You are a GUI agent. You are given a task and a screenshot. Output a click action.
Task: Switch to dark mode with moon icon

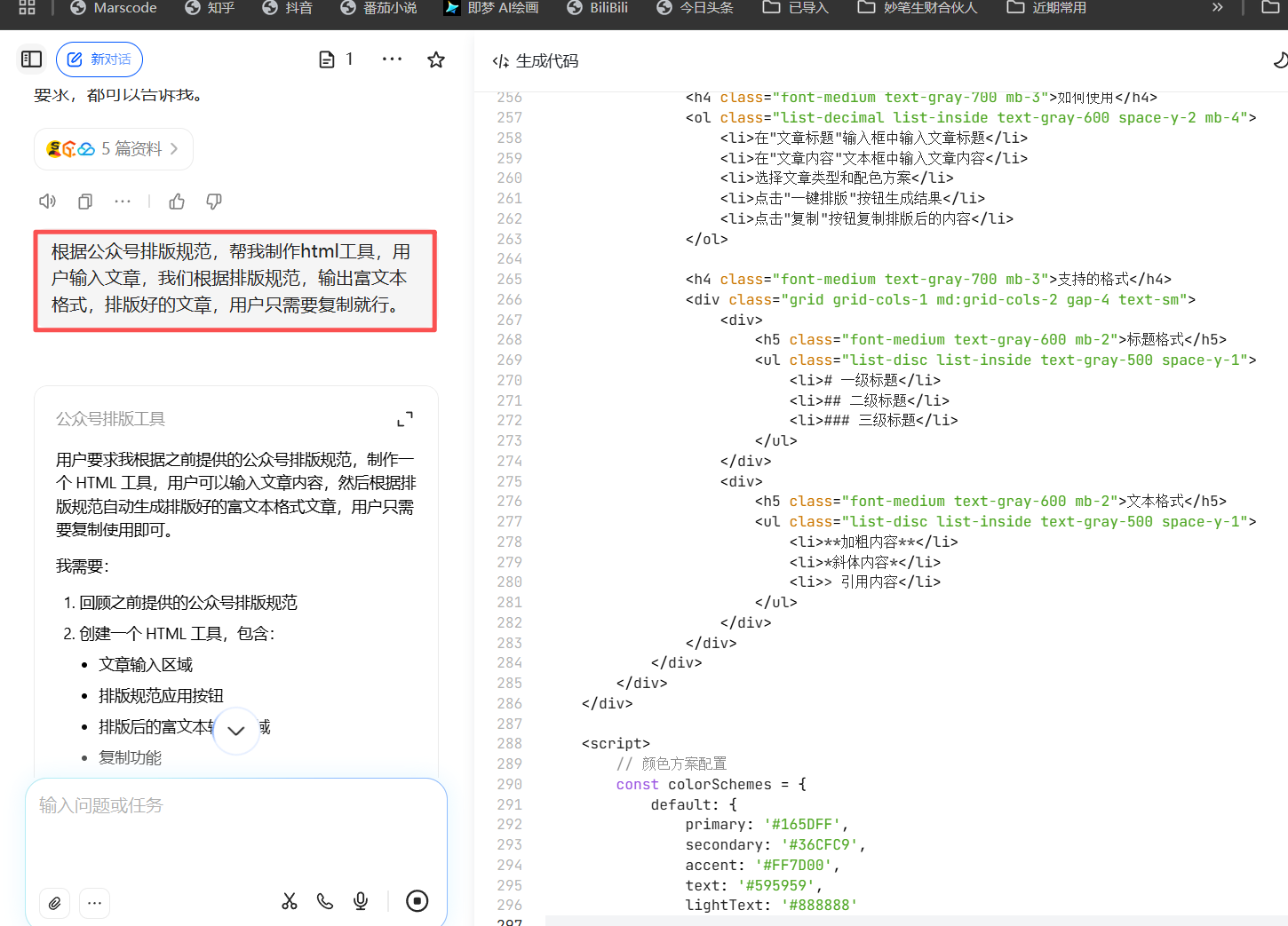coord(1280,59)
